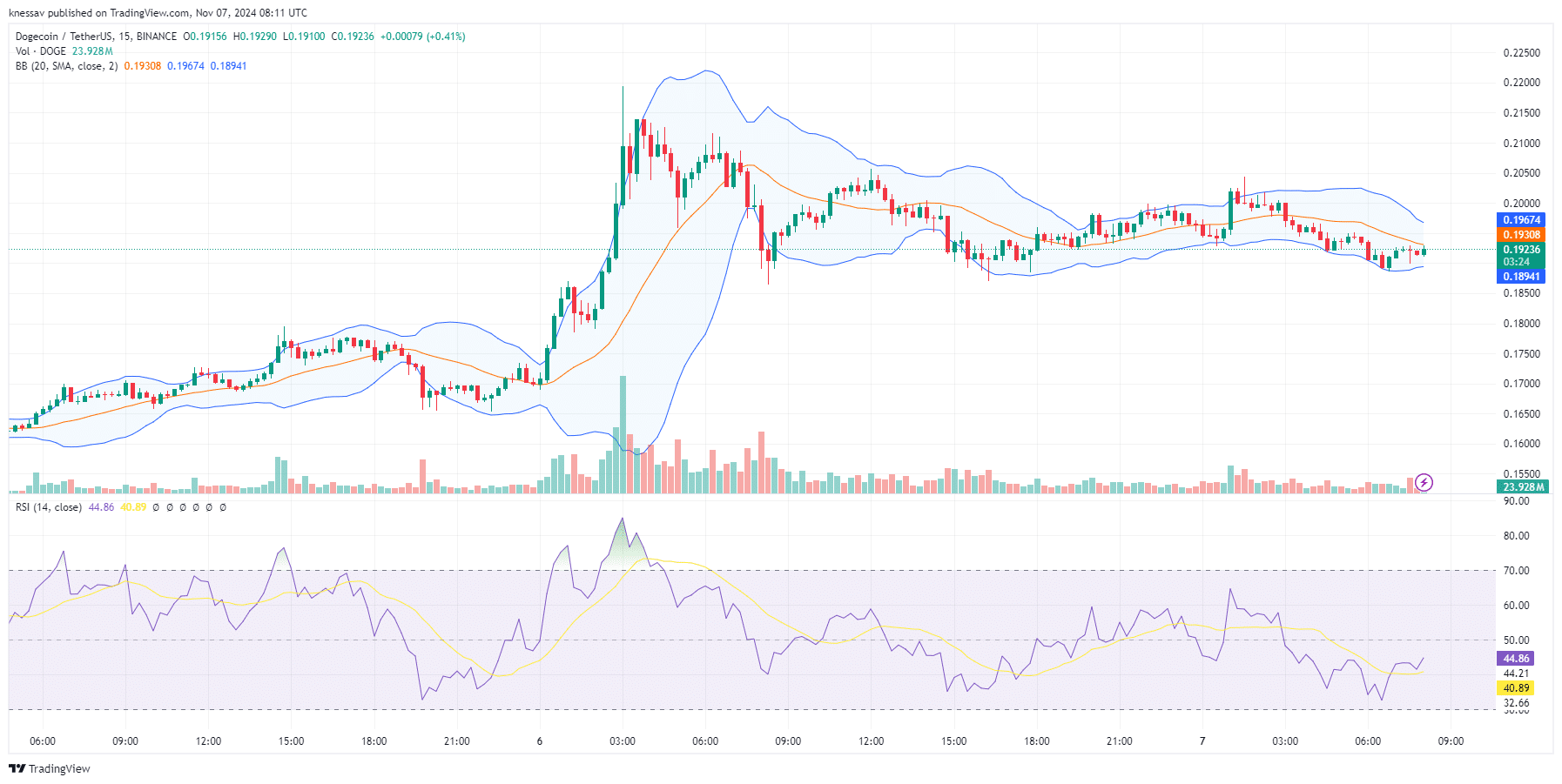Click the date label 6 on time axis

[540, 741]
